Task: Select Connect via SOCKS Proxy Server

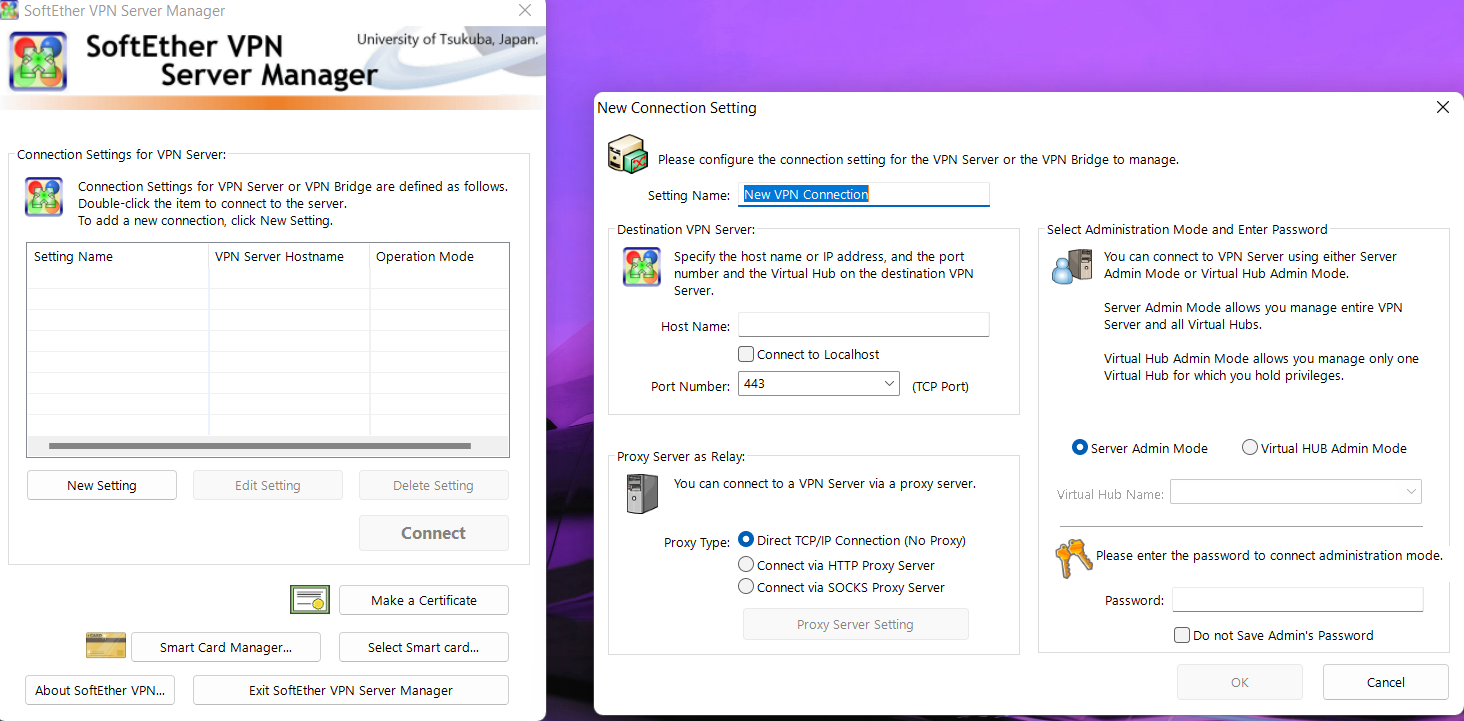Action: pos(745,587)
